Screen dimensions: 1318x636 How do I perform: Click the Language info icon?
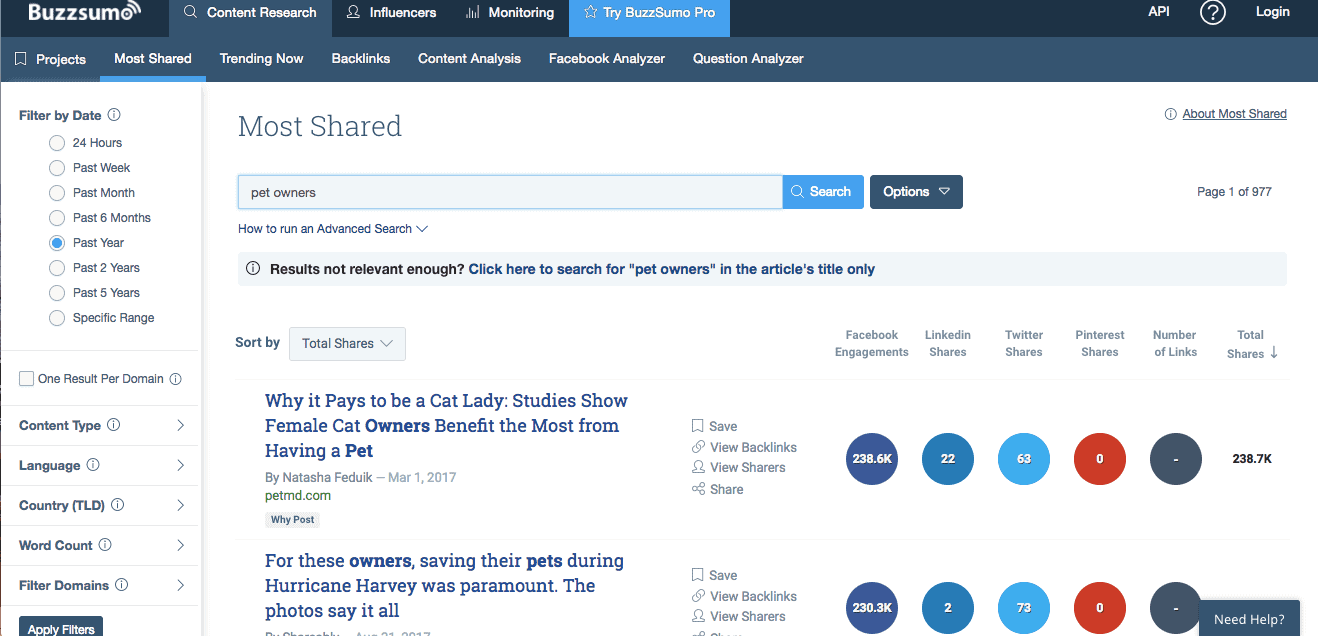coord(93,465)
